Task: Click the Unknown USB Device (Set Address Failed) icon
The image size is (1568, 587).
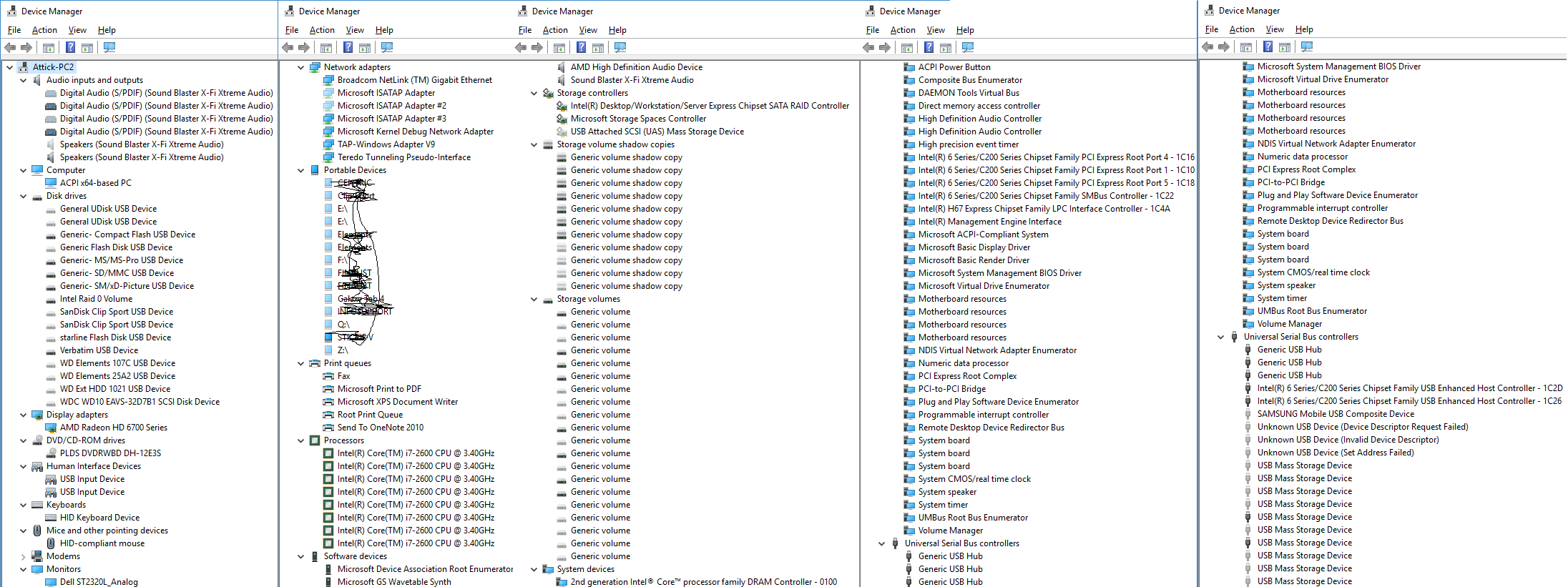Action: pos(1248,453)
